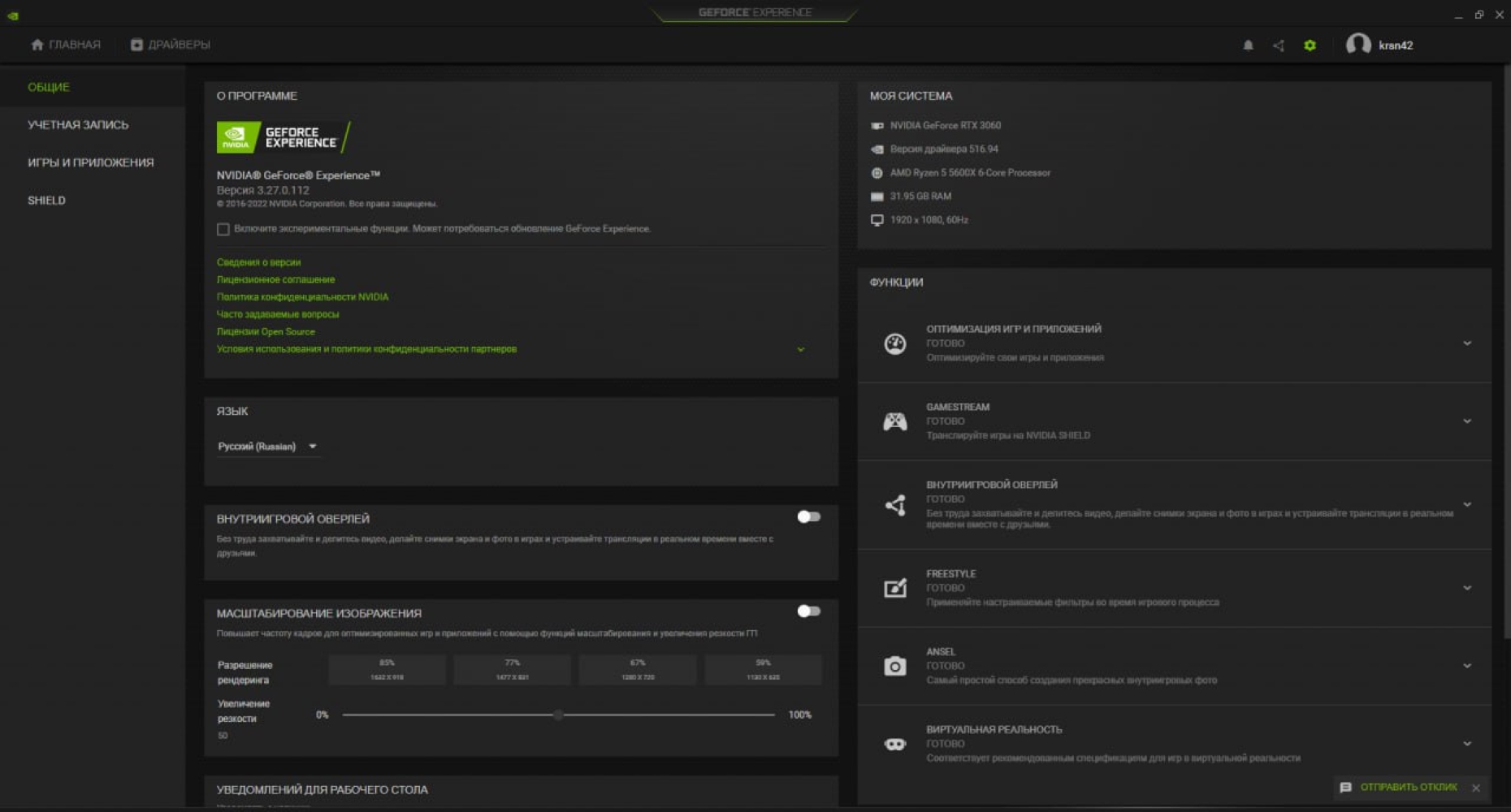Click the partner terms and policies link
Viewport: 1511px width, 812px height.
tap(366, 349)
